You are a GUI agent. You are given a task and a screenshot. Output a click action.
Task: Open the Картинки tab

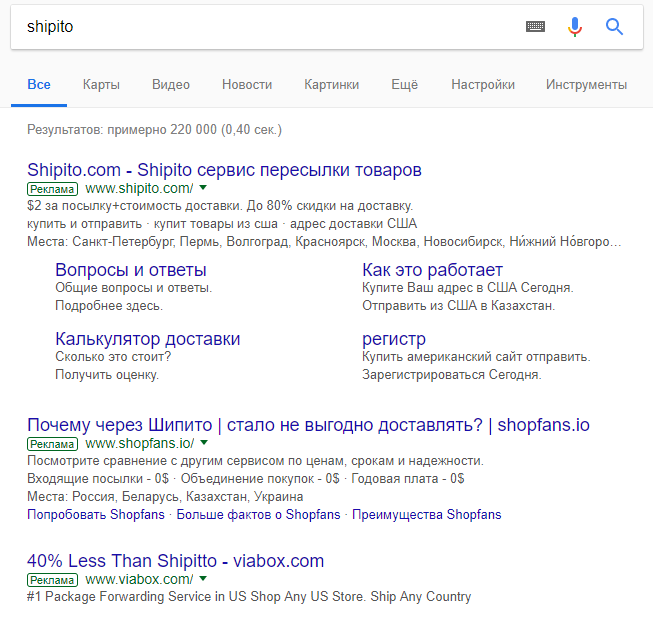pos(331,85)
